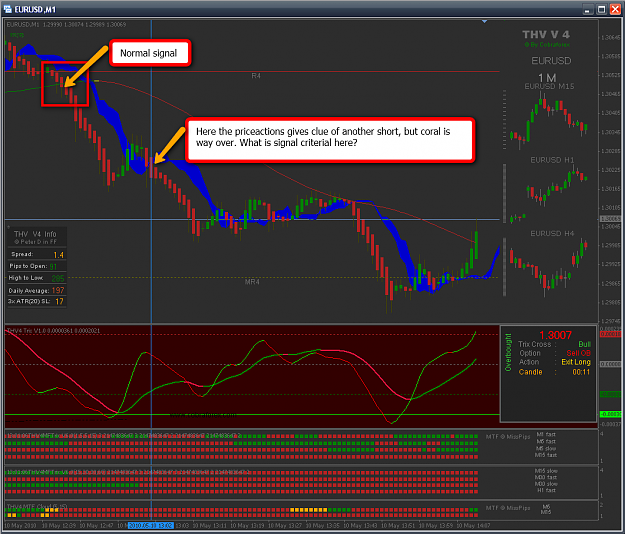
Task: Click the 1.30645 price axis value
Action: tap(611, 37)
